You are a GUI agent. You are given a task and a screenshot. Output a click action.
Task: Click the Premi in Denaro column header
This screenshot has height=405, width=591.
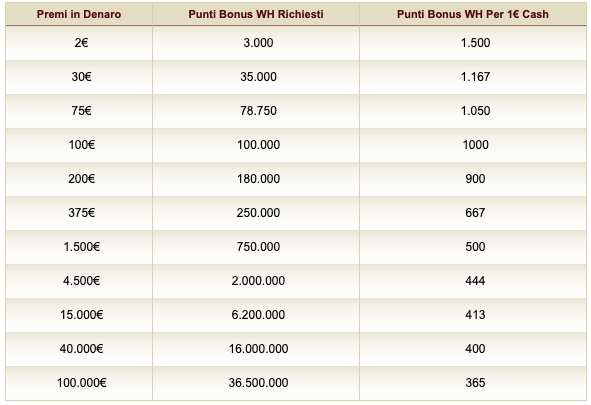pyautogui.click(x=79, y=14)
